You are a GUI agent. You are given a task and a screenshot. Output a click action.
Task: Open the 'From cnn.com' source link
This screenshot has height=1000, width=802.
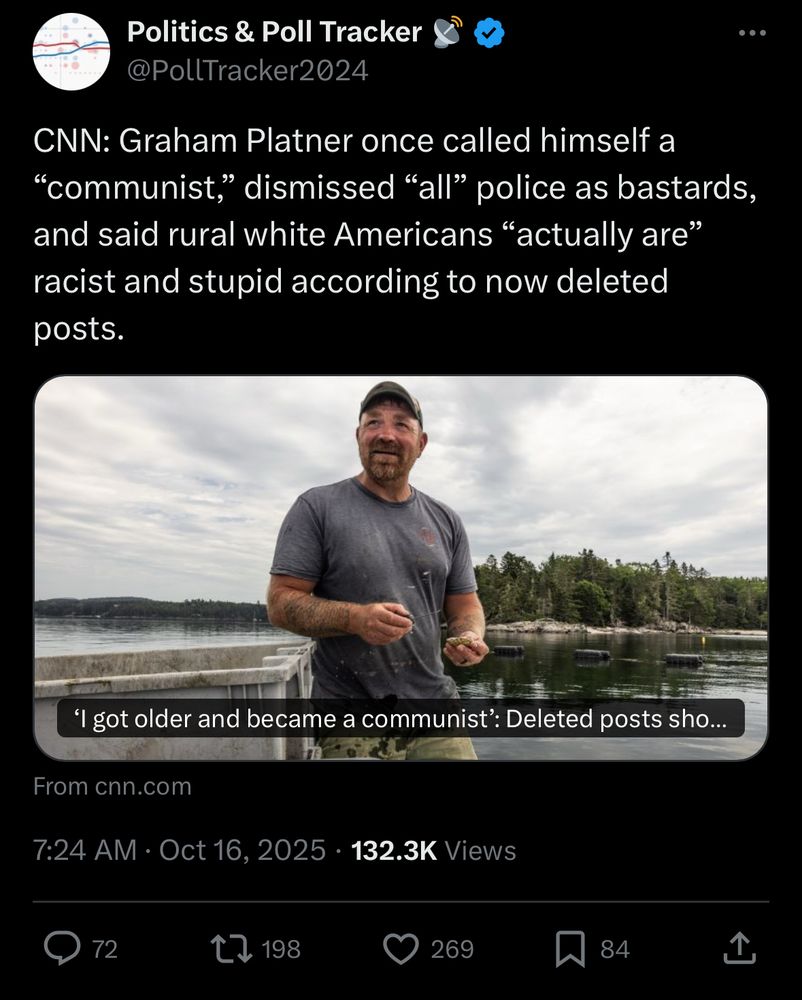tap(112, 787)
